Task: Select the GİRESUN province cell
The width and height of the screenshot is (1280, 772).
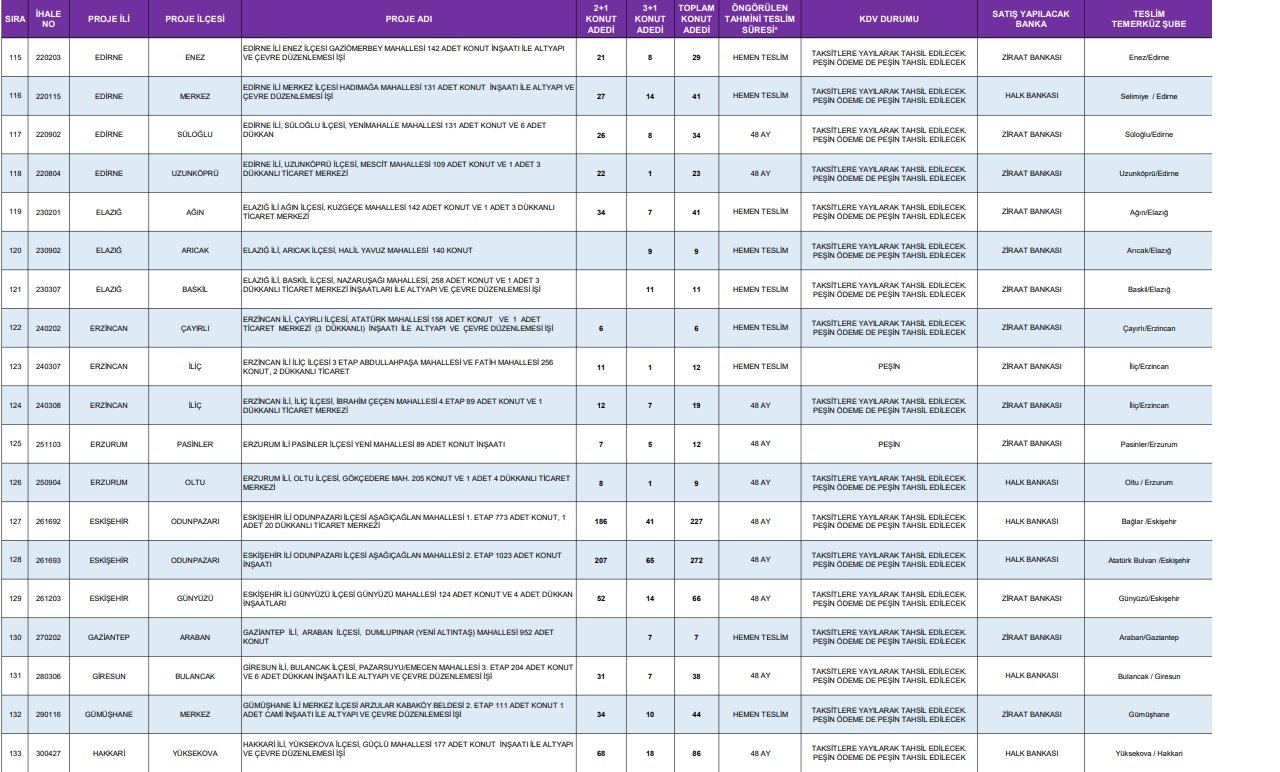Action: 109,676
